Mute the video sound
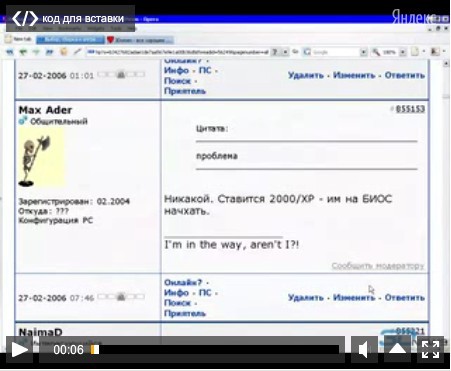Screen dimensions: 451x371 [x=364, y=349]
